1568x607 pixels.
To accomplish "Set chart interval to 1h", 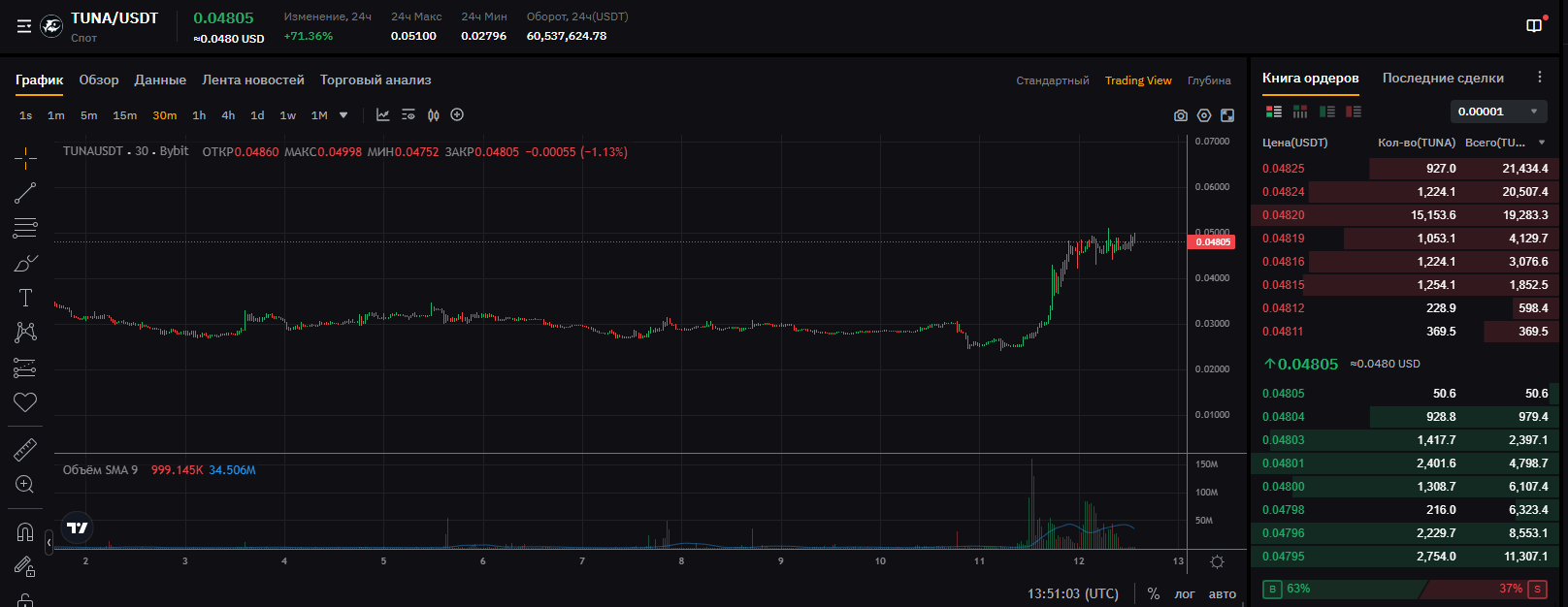I will coord(199,115).
